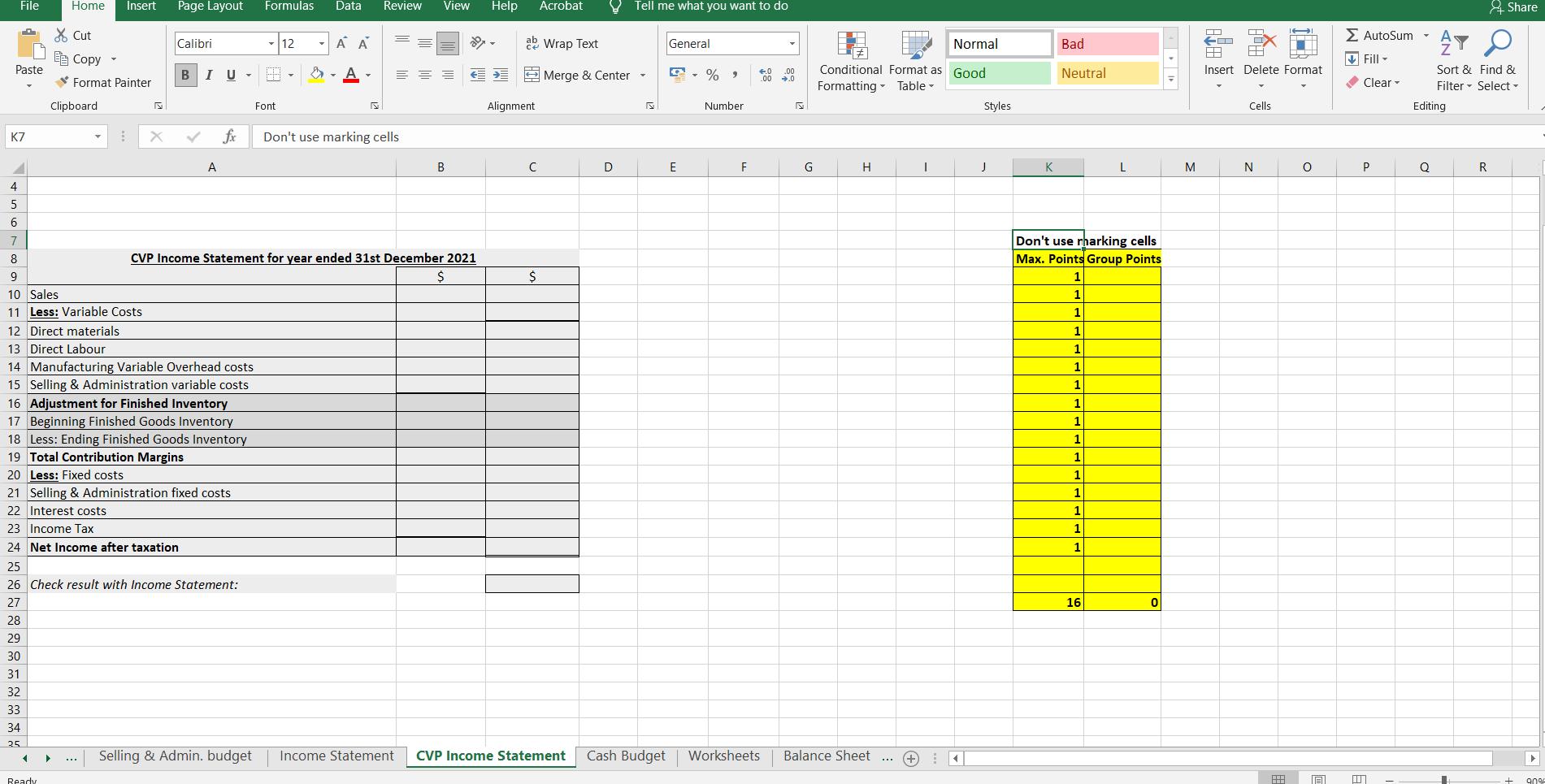Viewport: 1545px width, 784px height.
Task: Switch to the Income Statement sheet
Action: [336, 756]
